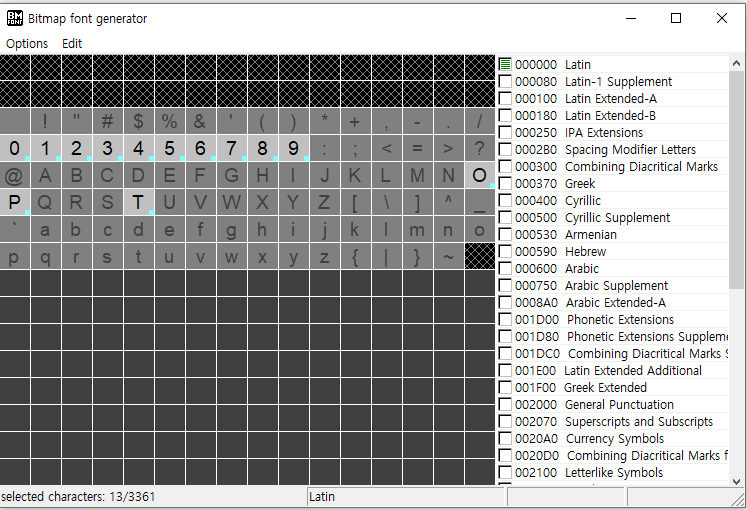Viewport: 747px width, 510px height.
Task: Select the ampersand glyph cell
Action: pyautogui.click(x=201, y=121)
